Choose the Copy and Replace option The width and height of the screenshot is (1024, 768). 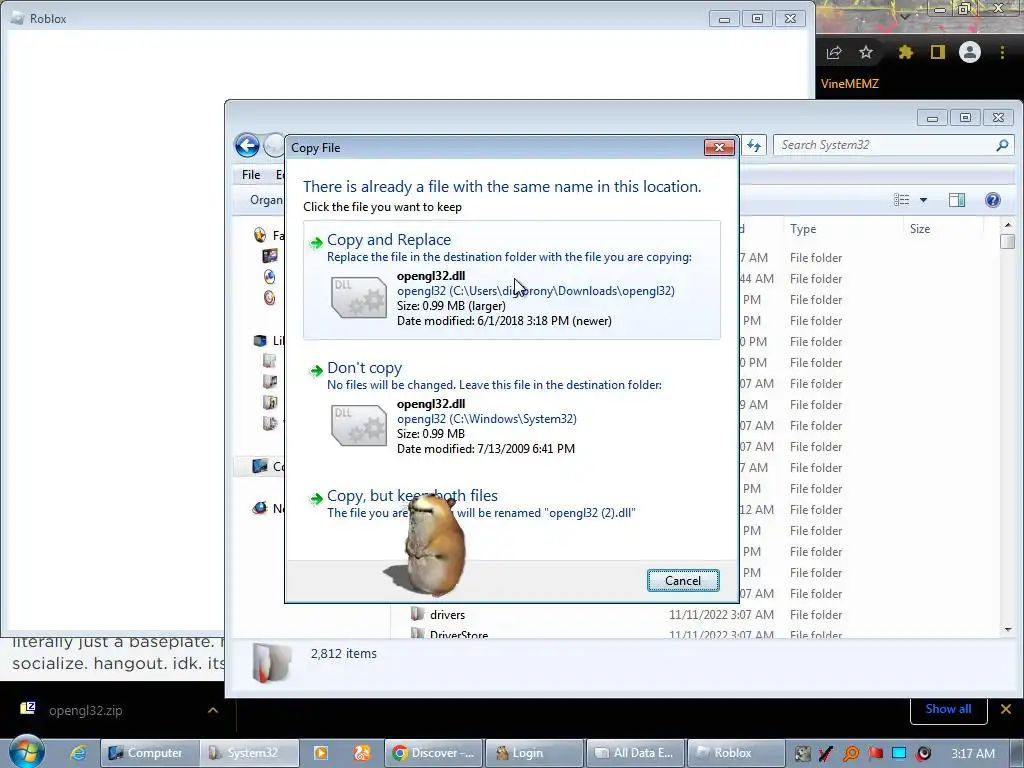(511, 280)
